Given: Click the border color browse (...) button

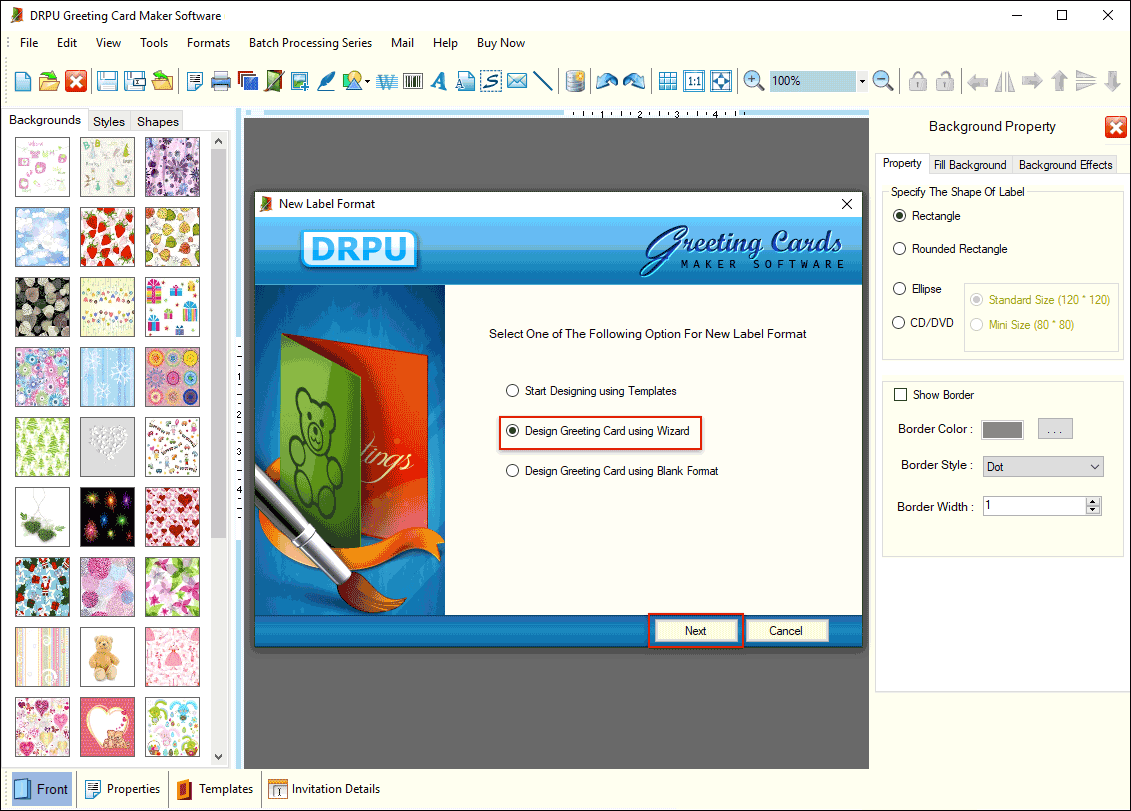Looking at the screenshot, I should point(1055,429).
